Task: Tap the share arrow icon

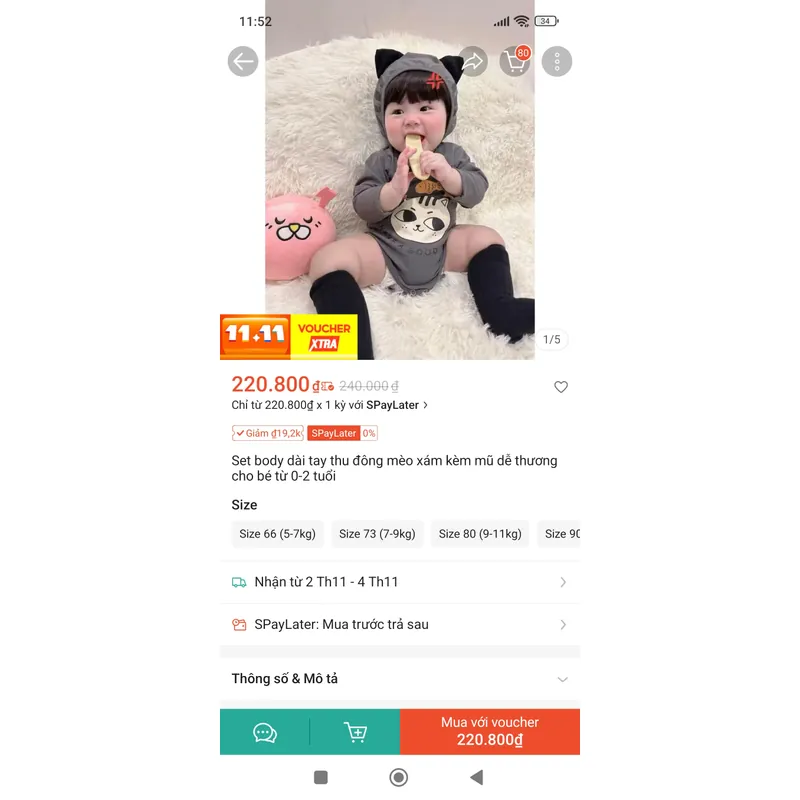Action: click(472, 62)
